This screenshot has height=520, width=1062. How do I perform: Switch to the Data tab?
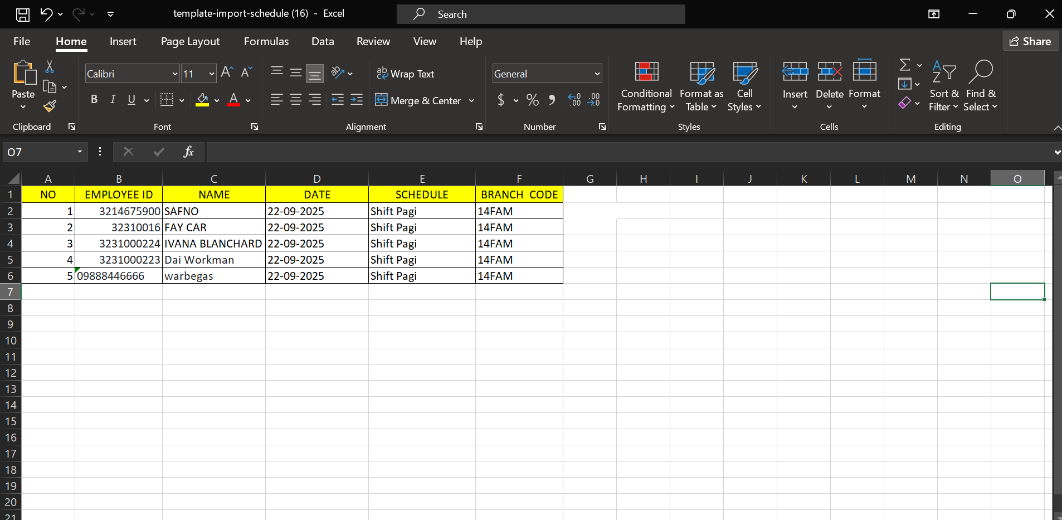322,41
